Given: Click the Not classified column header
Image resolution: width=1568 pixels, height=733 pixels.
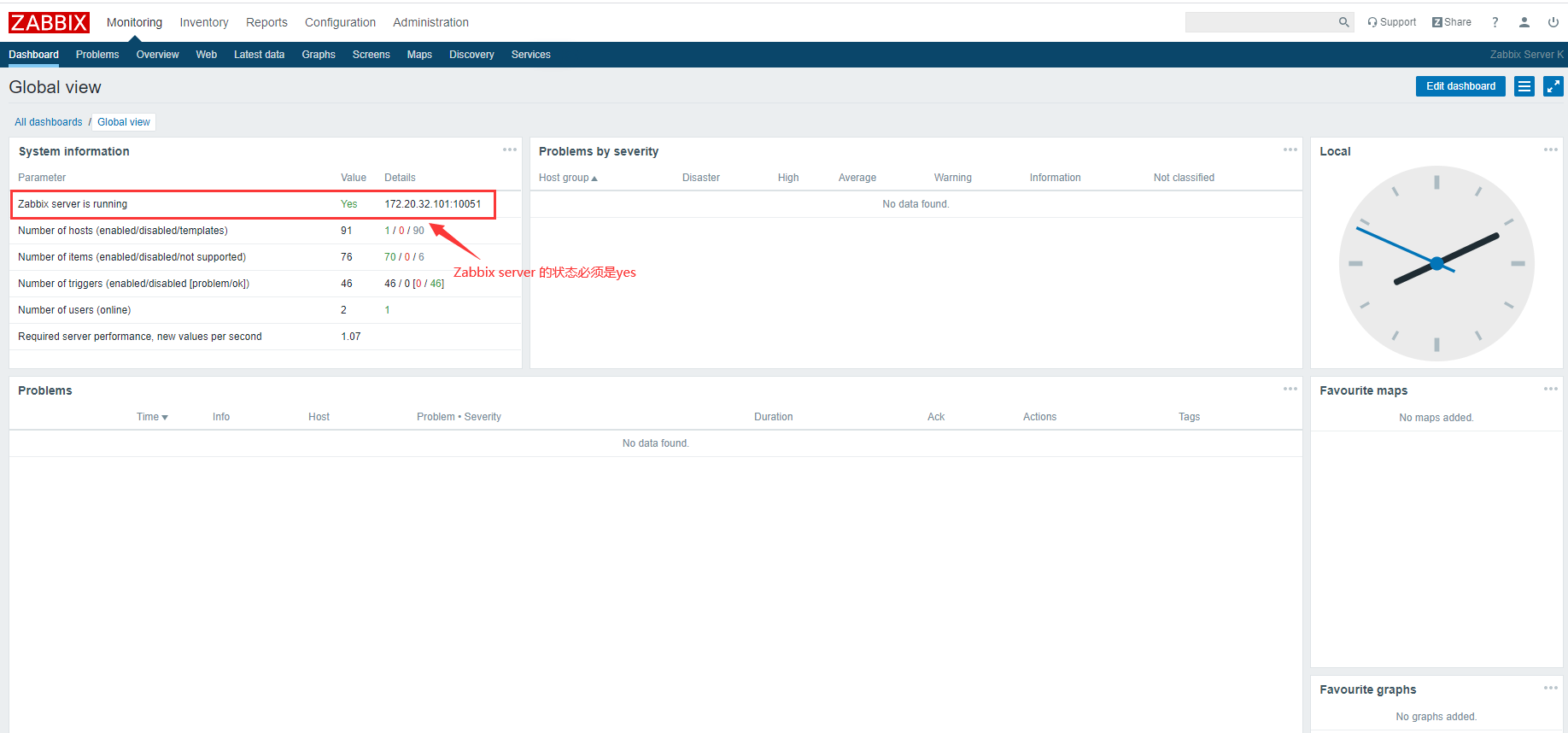Looking at the screenshot, I should [x=1184, y=178].
